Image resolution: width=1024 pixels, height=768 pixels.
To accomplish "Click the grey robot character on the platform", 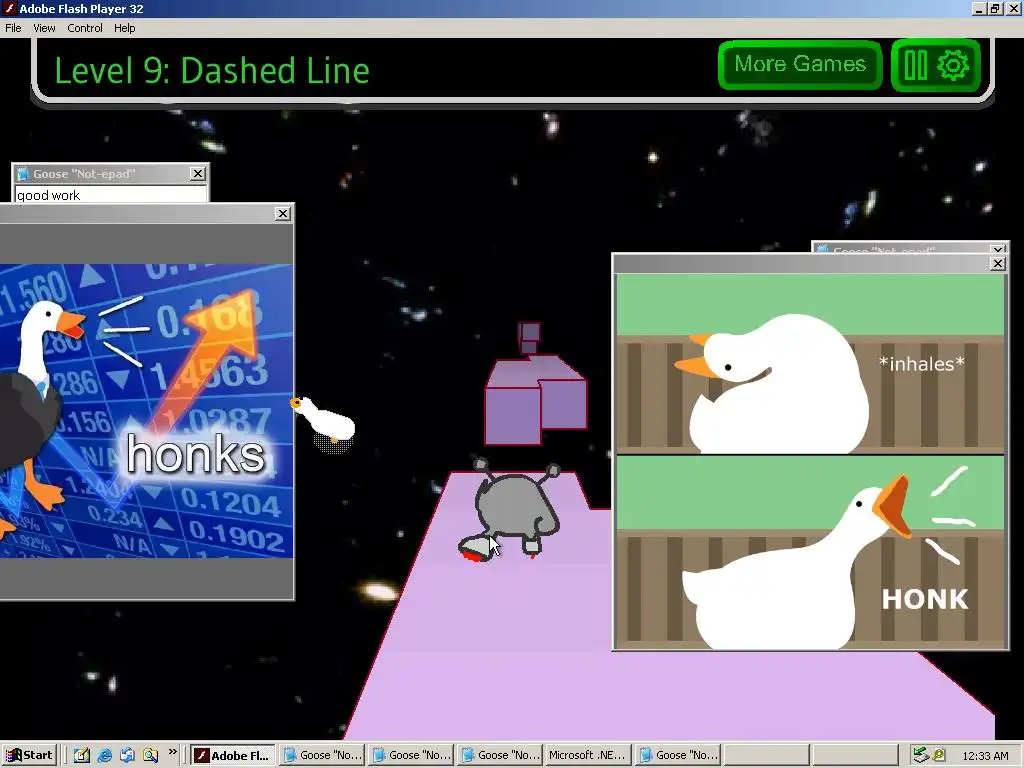I will coord(514,509).
